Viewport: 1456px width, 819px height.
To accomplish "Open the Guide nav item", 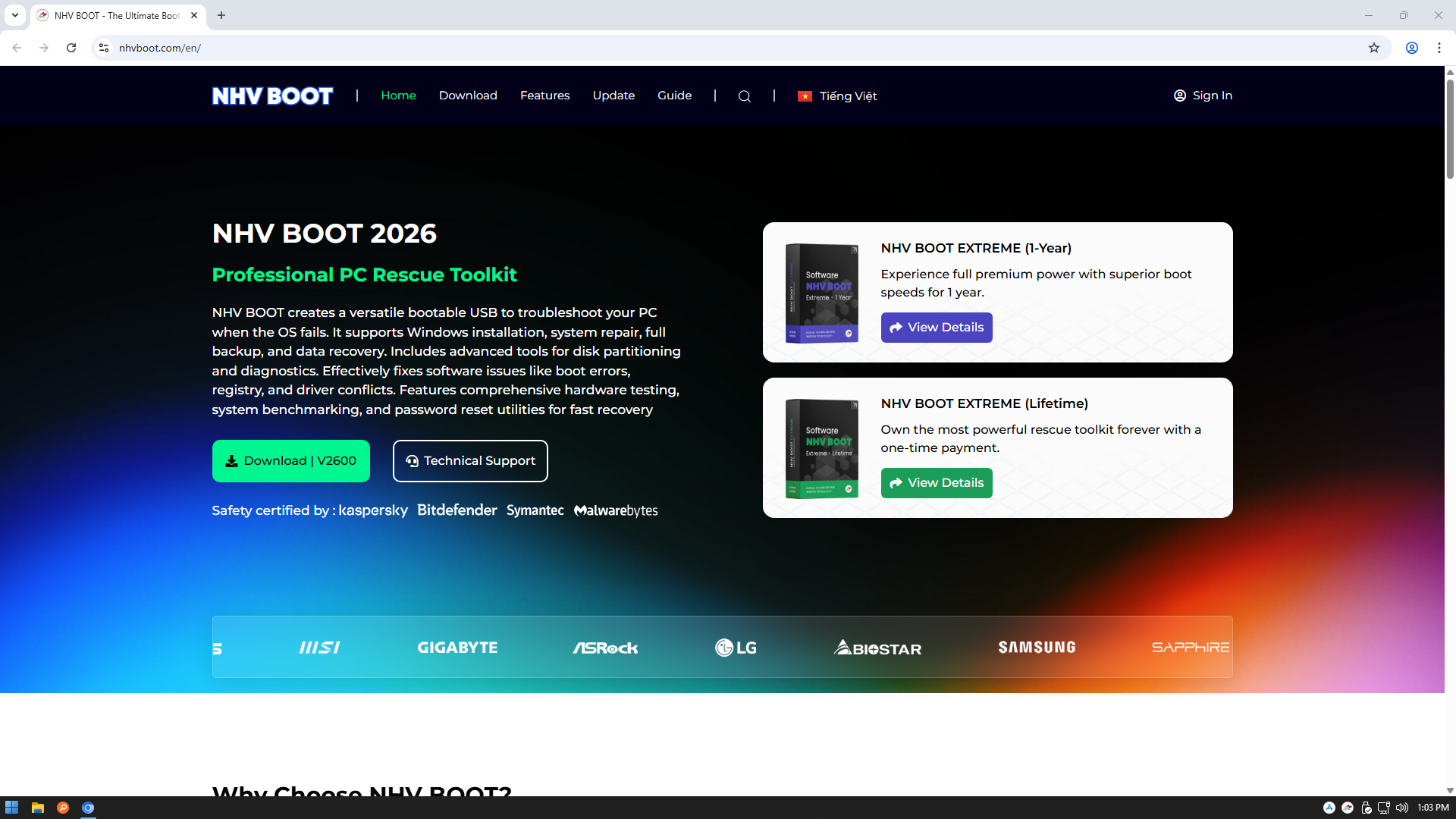I will [674, 96].
